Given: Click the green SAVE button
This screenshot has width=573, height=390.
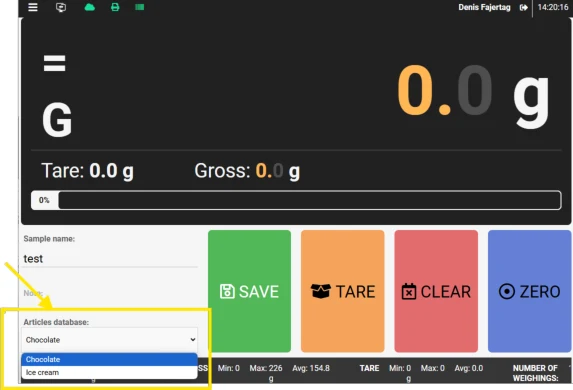Looking at the screenshot, I should [250, 291].
